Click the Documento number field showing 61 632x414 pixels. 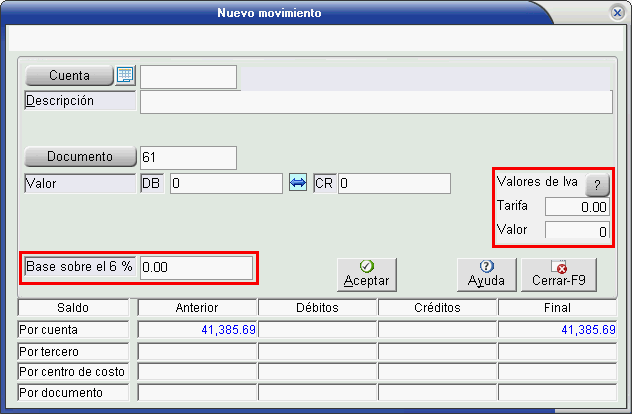coord(188,157)
